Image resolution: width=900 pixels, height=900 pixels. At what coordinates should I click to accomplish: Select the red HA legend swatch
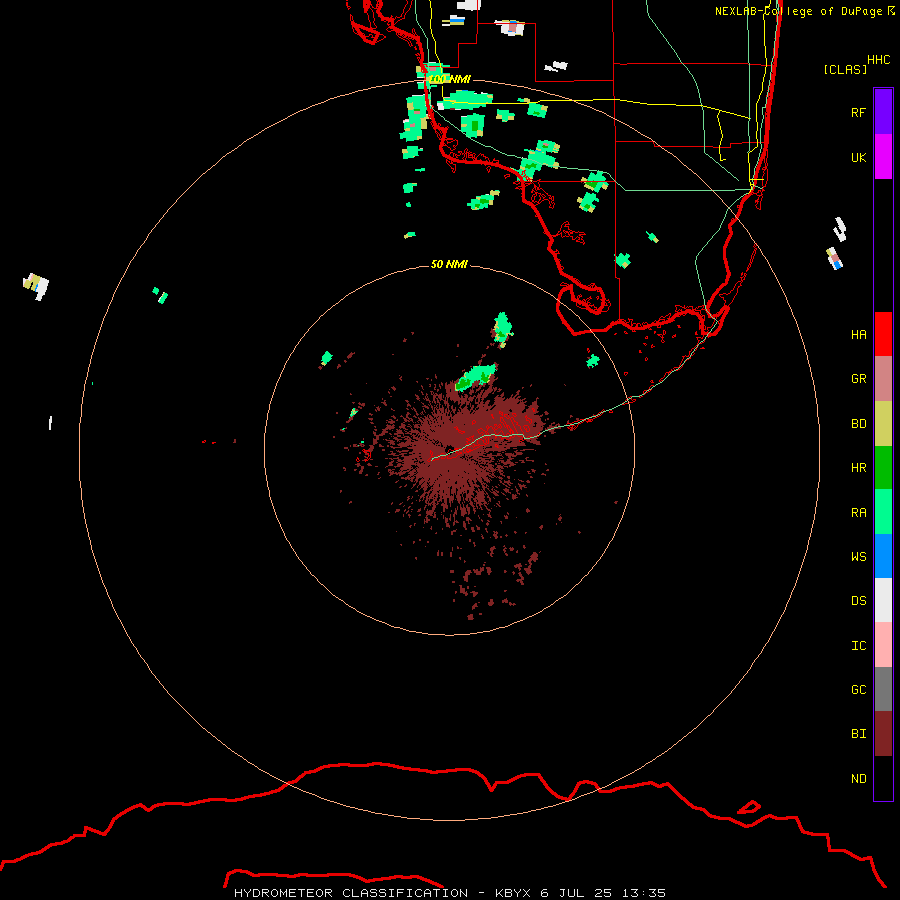coord(883,334)
